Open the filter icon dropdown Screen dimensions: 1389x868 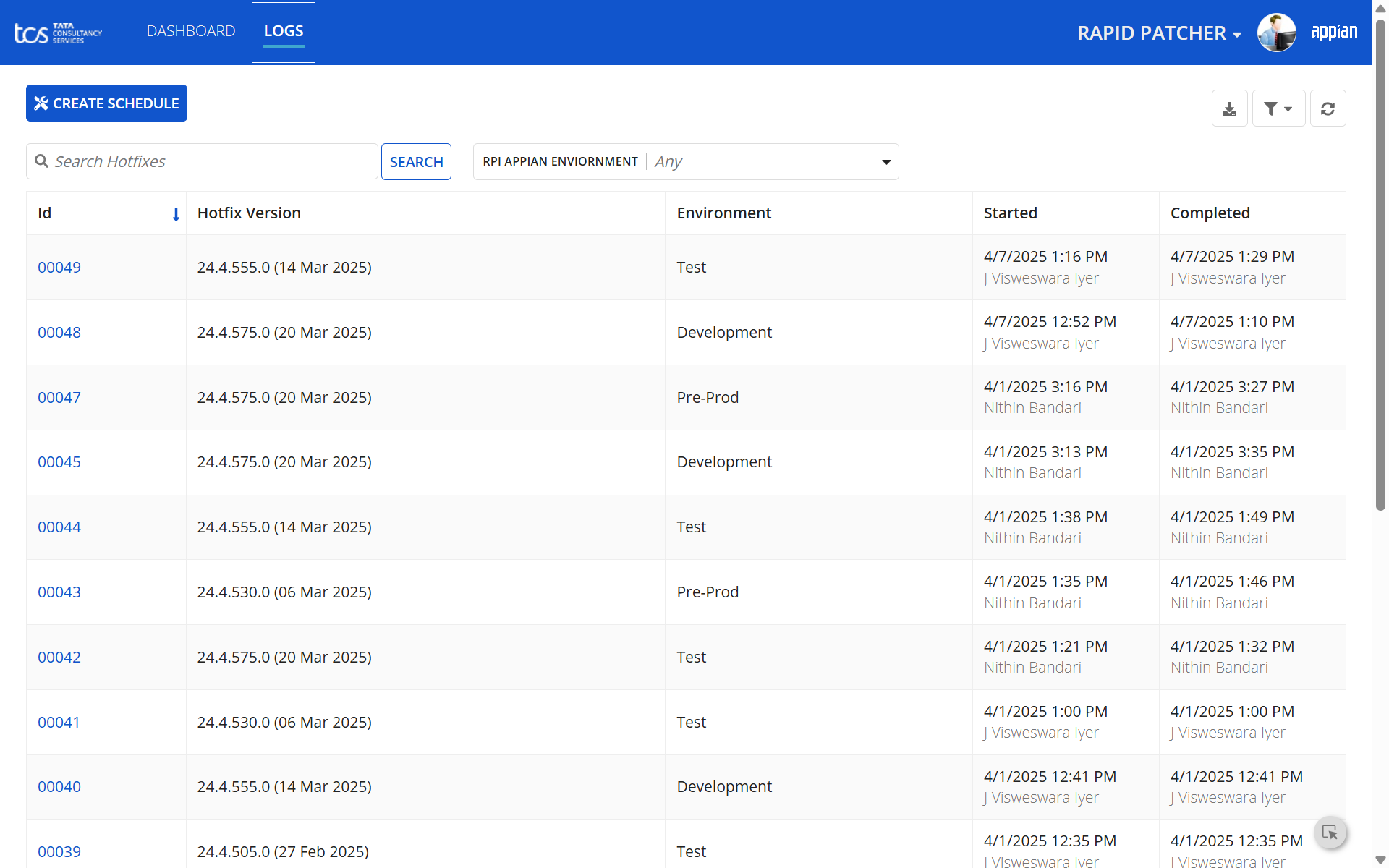pyautogui.click(x=1278, y=109)
